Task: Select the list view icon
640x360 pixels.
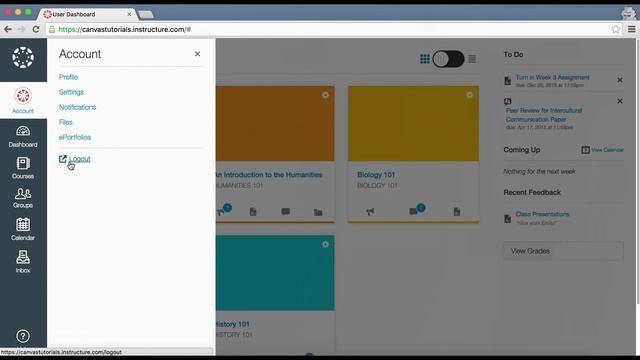Action: (x=472, y=59)
